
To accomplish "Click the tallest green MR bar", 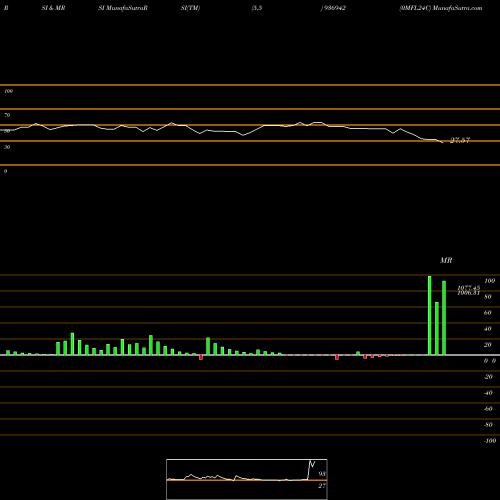I will tap(430, 315).
